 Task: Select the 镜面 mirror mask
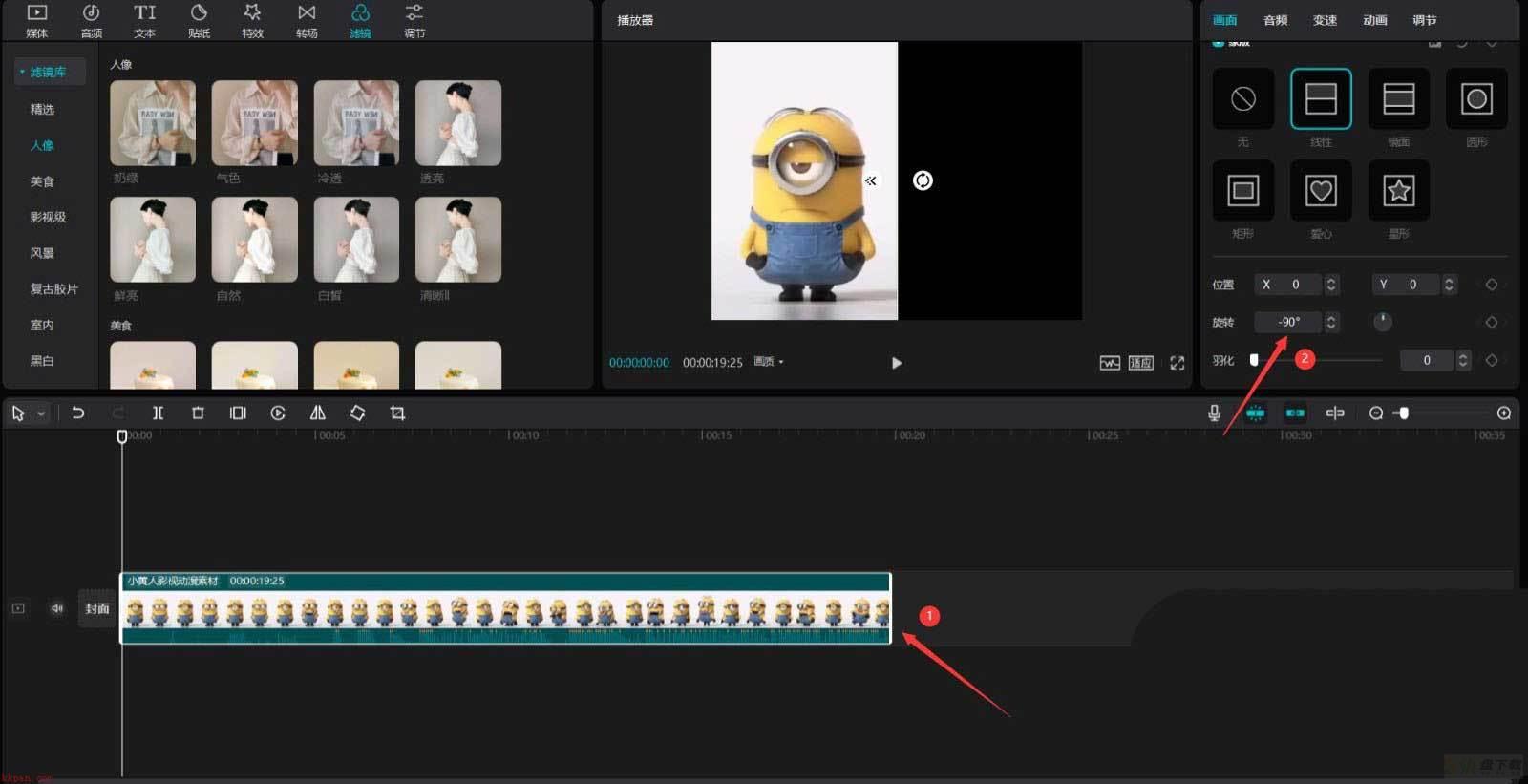[x=1399, y=98]
